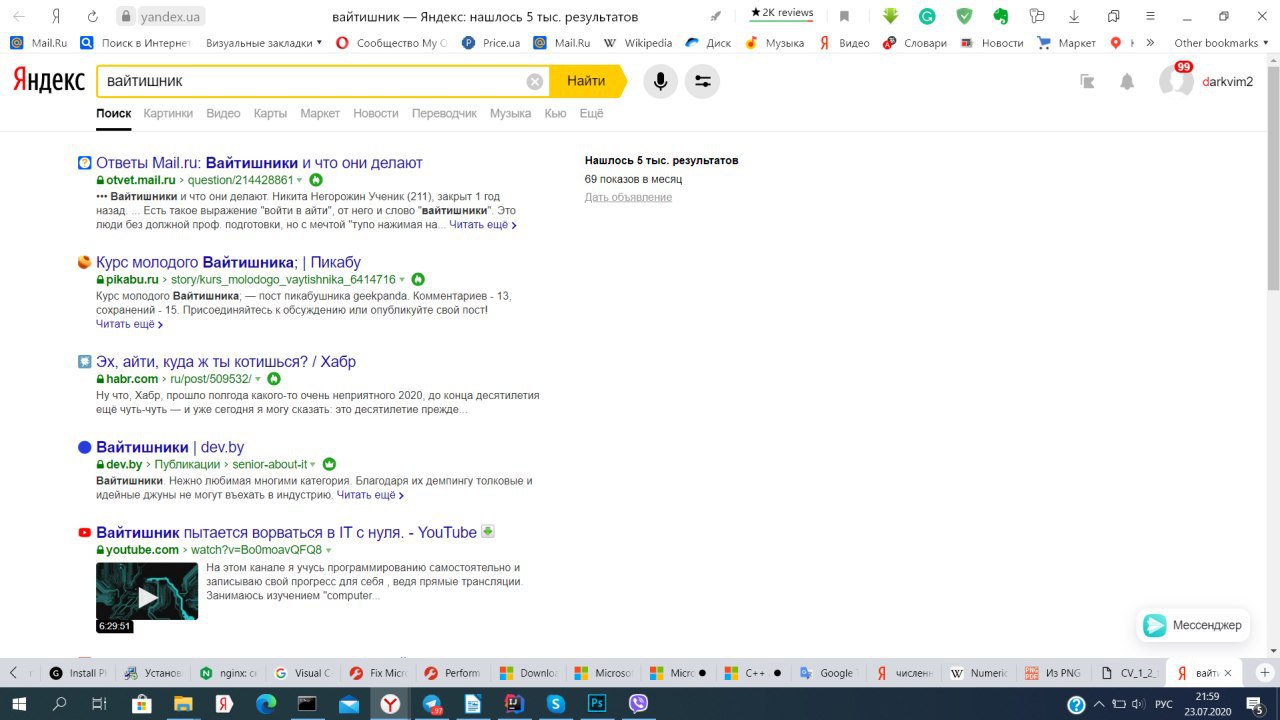Expand the otvet.mail.ru URL dropdown arrow

(x=300, y=181)
